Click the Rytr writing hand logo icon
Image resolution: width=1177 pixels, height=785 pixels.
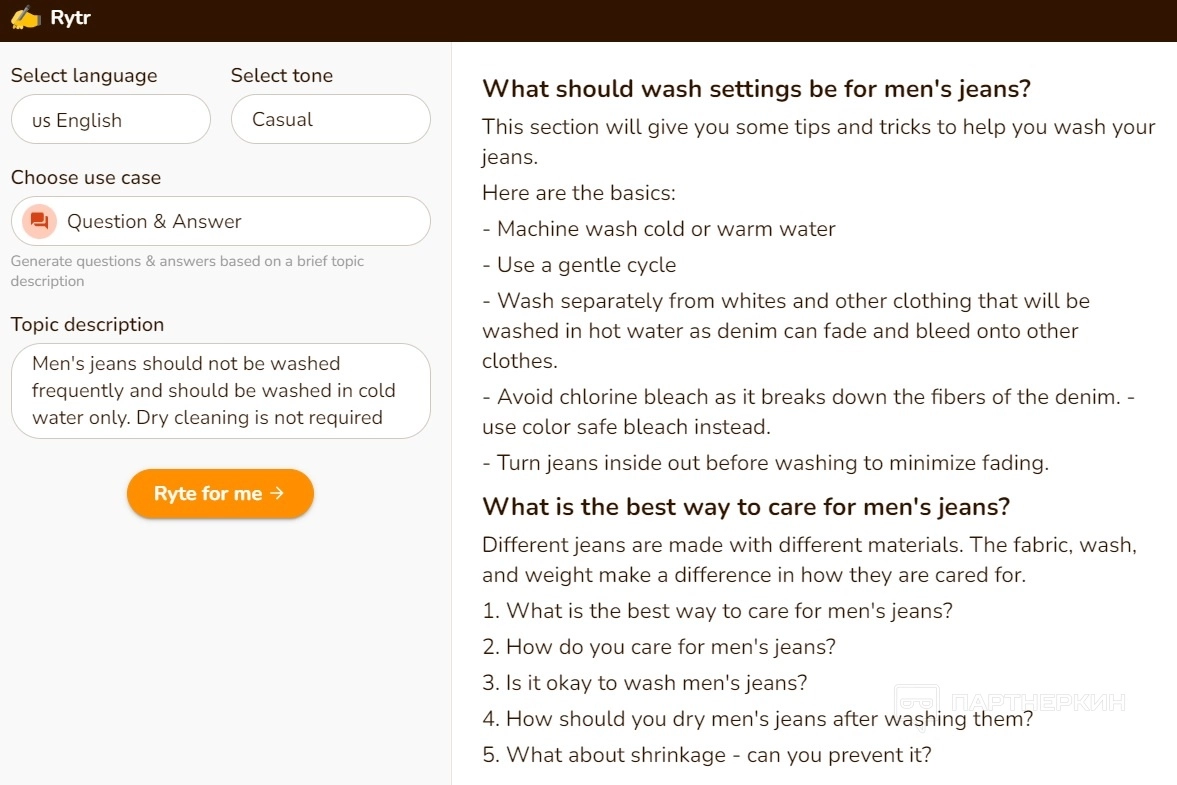pos(25,18)
